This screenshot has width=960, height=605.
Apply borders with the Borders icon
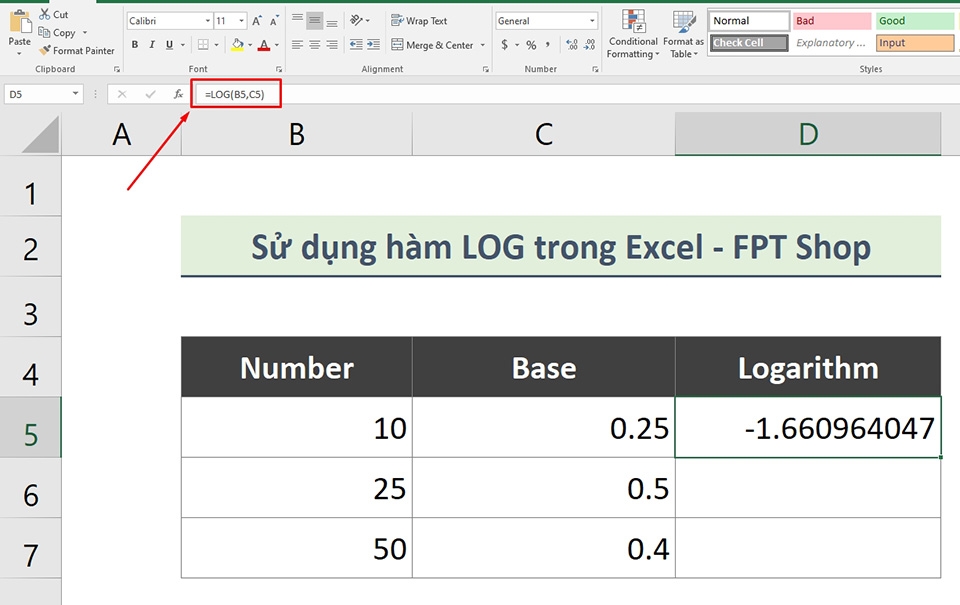[x=203, y=45]
